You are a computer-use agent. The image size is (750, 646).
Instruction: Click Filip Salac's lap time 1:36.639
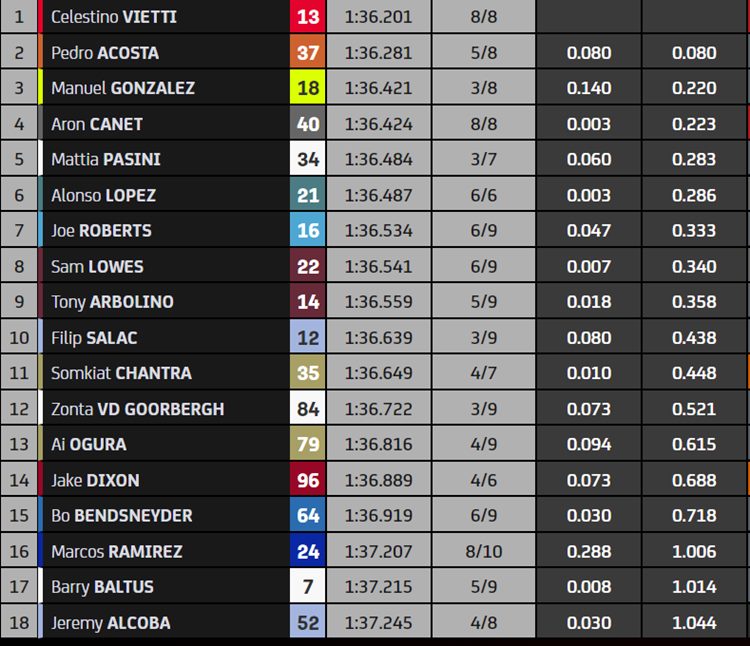(378, 338)
